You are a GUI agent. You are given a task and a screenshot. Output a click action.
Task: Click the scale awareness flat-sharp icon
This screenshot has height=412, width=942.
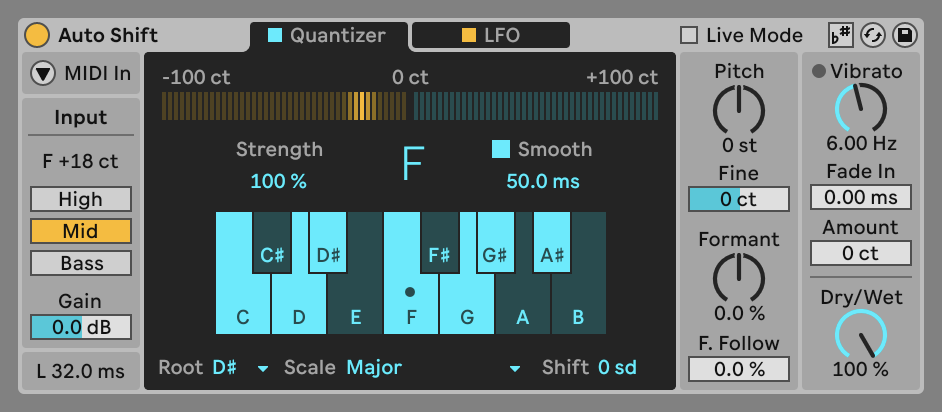coord(841,35)
